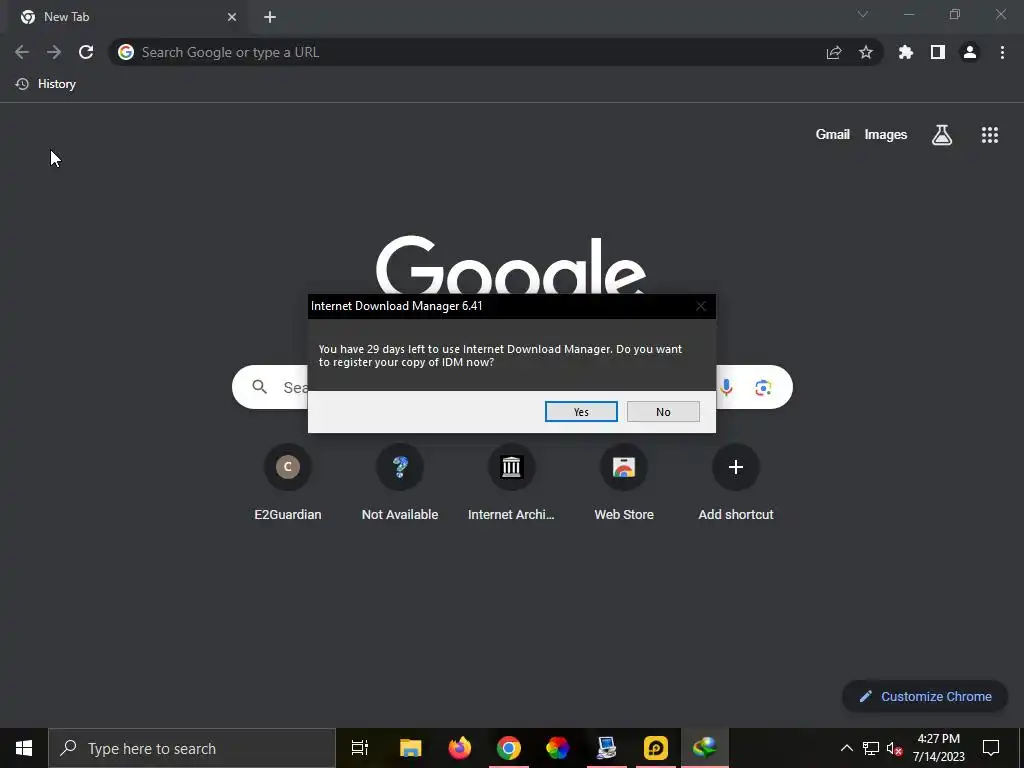1024x768 pixels.
Task: Open the computer-monitor app on taskbar
Action: pos(607,748)
